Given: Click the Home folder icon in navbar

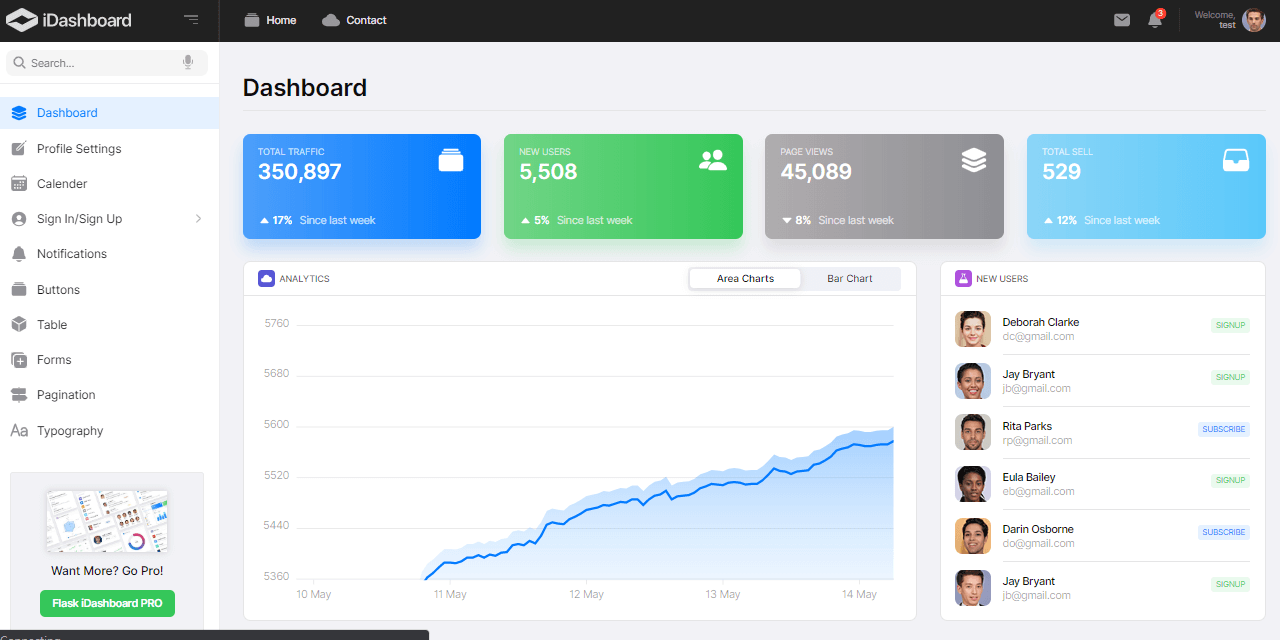Looking at the screenshot, I should (x=252, y=20).
